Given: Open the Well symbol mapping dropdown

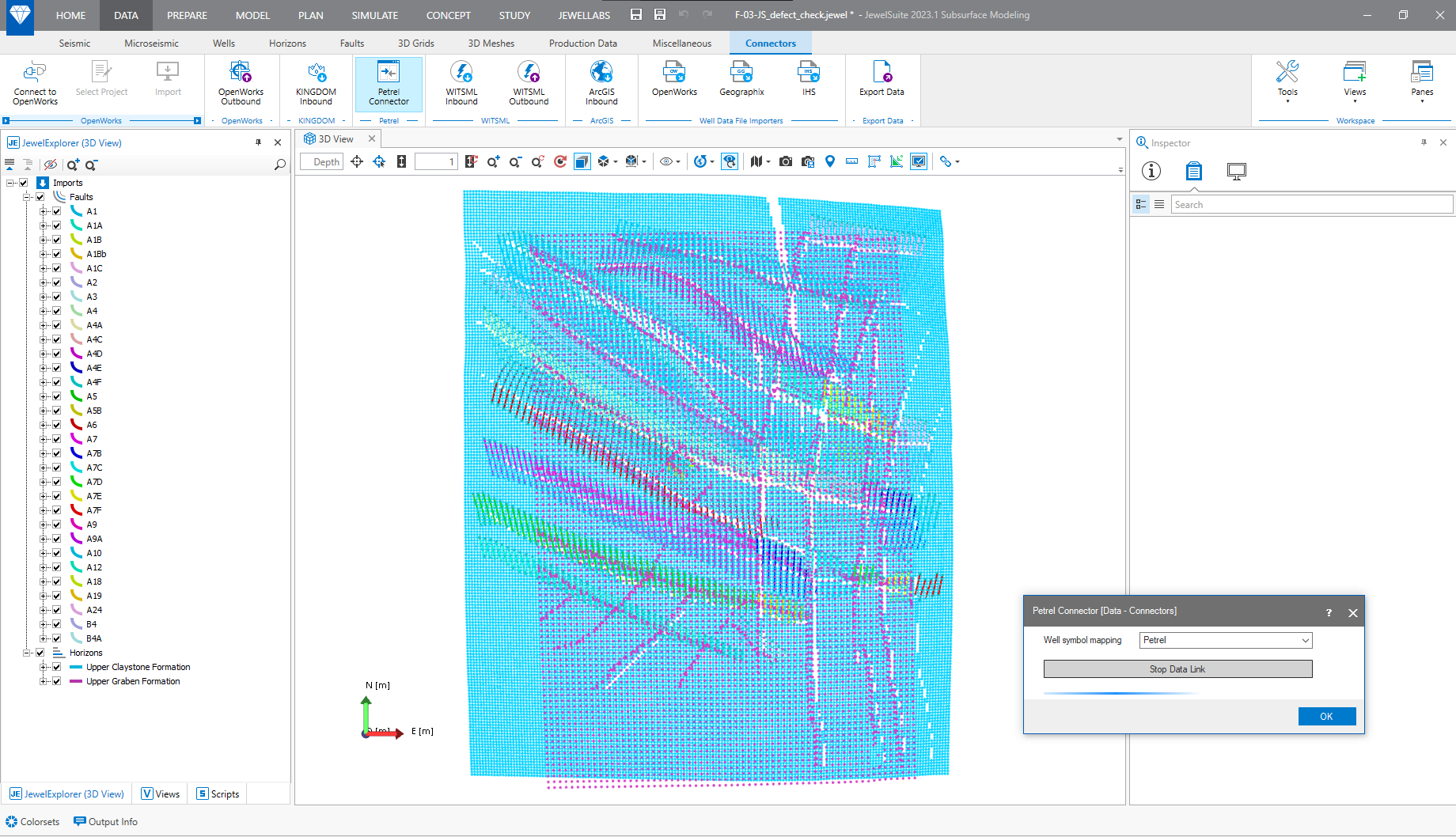Looking at the screenshot, I should [x=1225, y=640].
